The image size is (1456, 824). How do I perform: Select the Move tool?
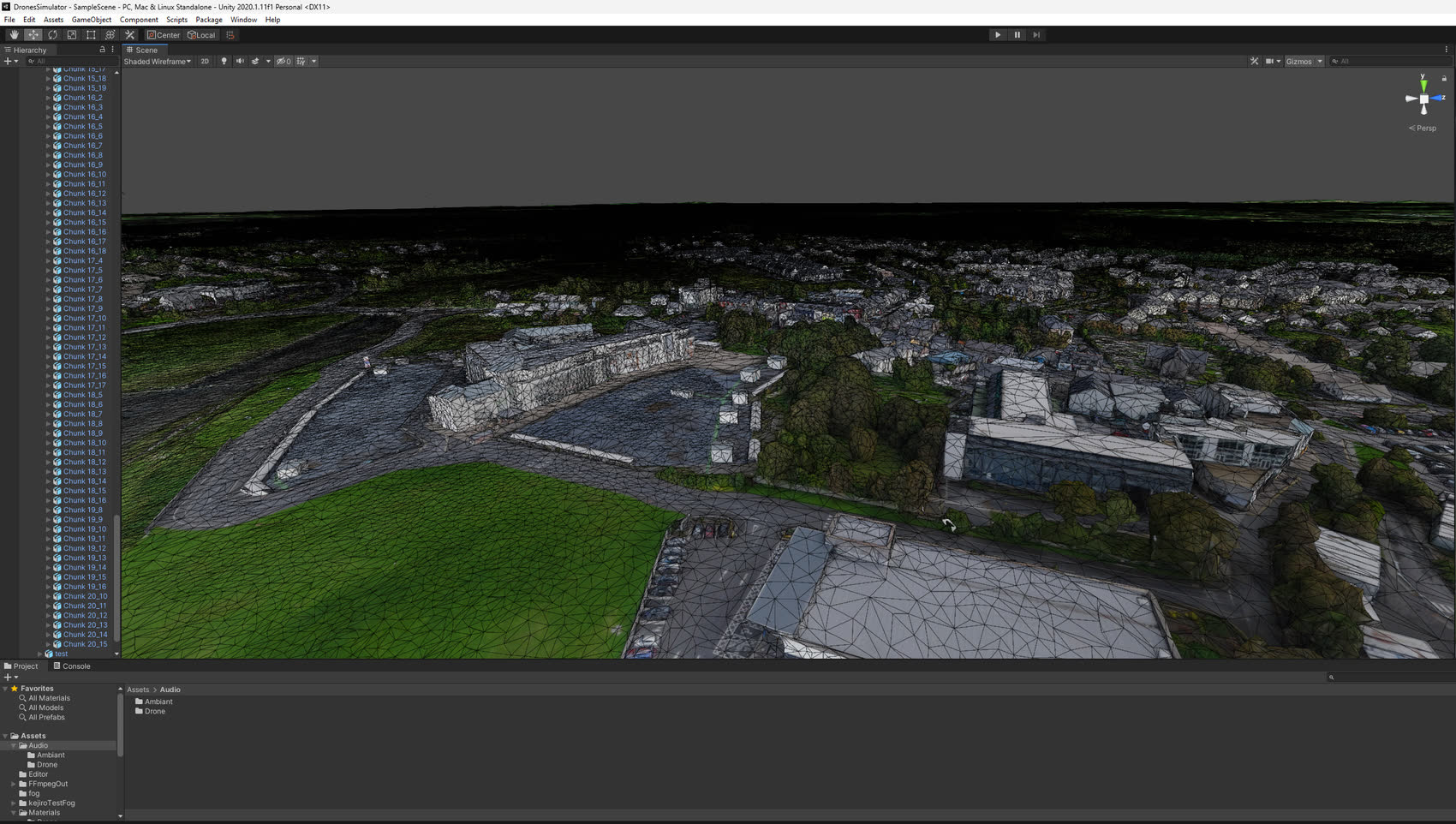[33, 35]
